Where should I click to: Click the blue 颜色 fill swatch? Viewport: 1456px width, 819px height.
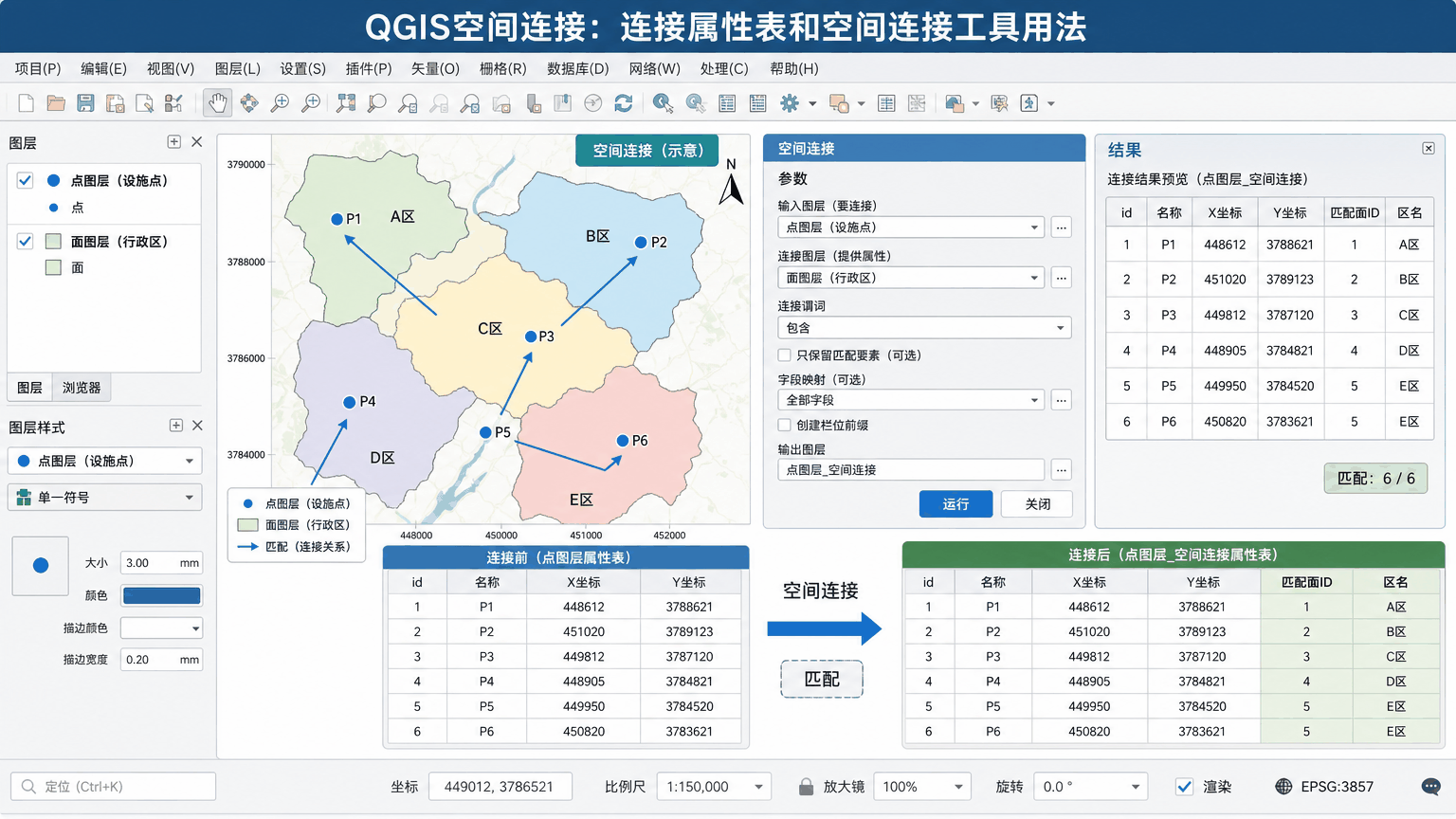point(161,596)
